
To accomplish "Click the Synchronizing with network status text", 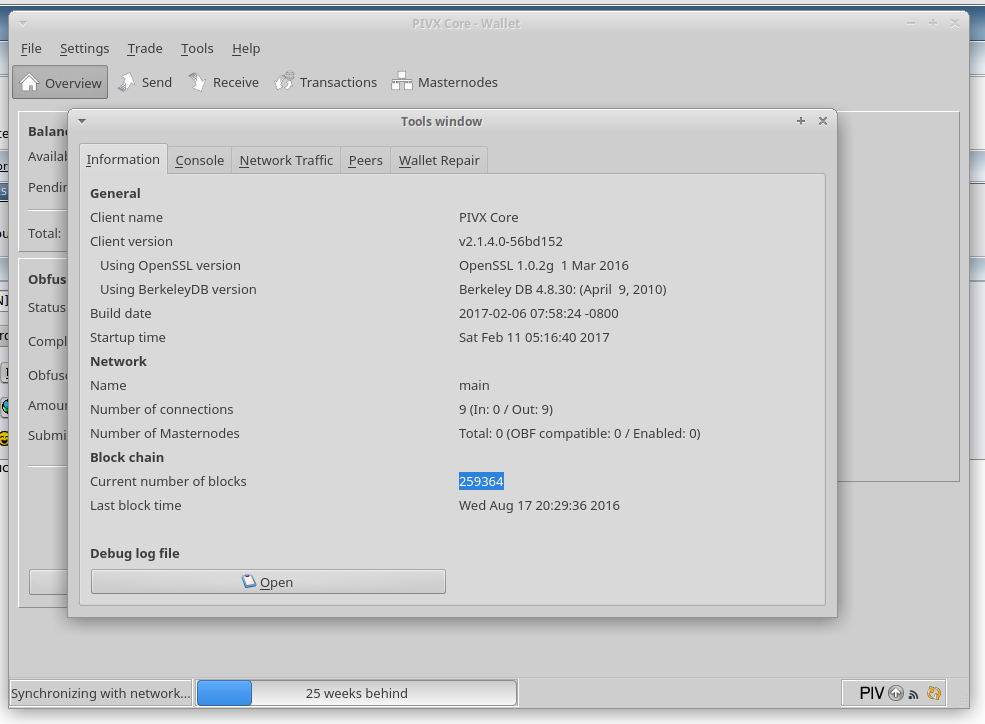I will [x=101, y=693].
